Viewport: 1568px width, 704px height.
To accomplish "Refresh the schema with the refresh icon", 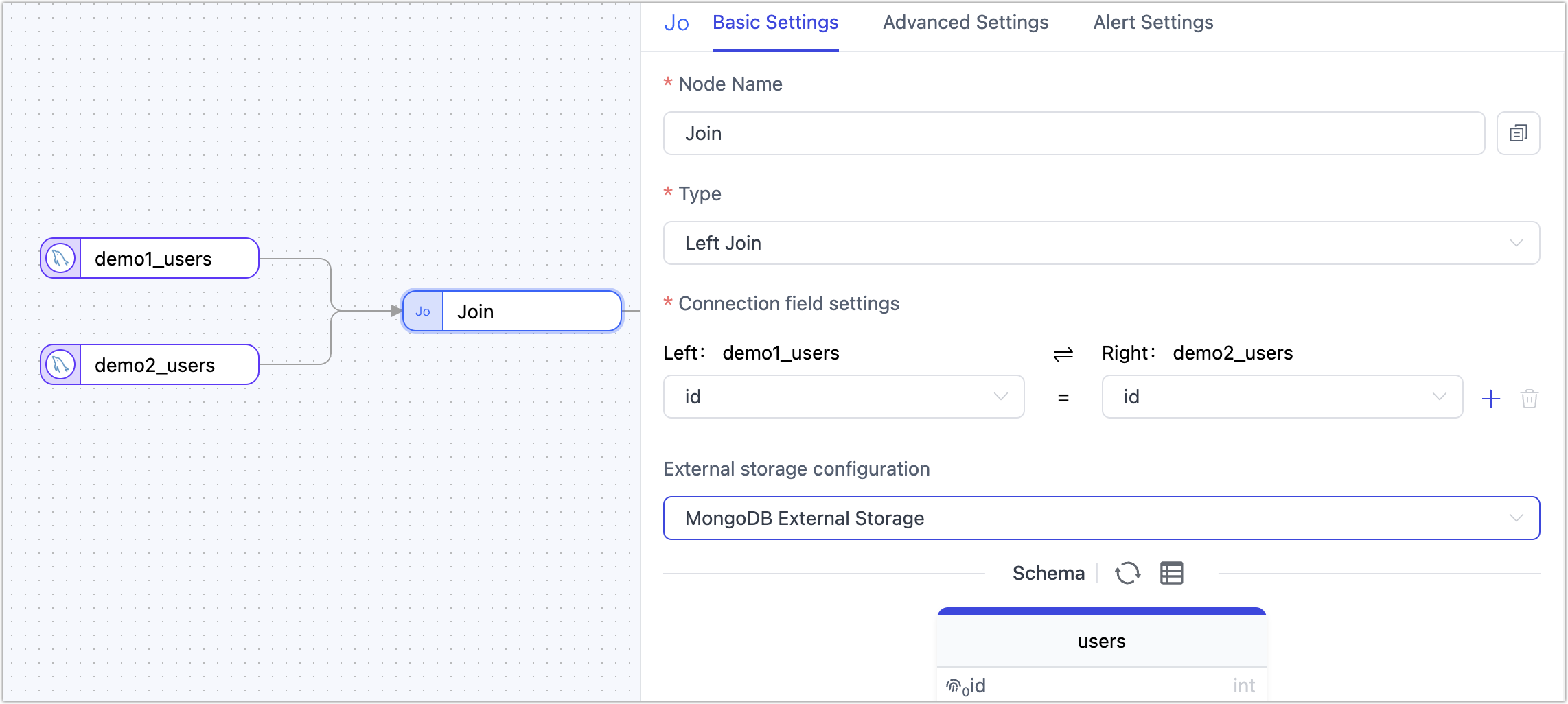I will [1128, 572].
